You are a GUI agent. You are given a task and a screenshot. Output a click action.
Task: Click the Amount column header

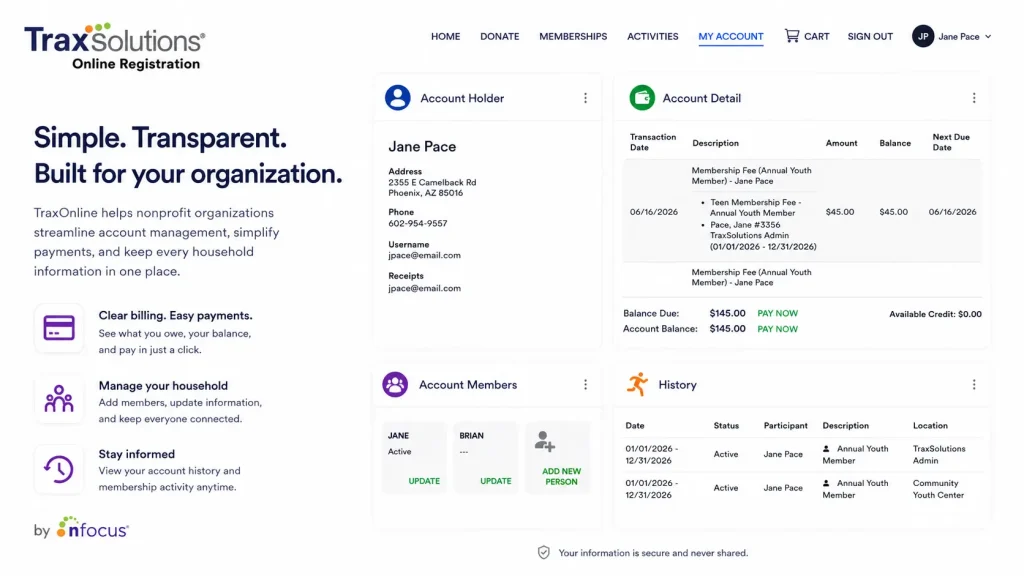pyautogui.click(x=841, y=143)
